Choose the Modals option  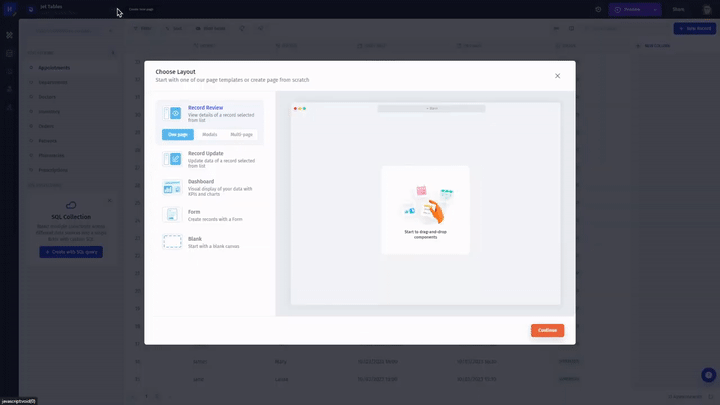point(209,135)
